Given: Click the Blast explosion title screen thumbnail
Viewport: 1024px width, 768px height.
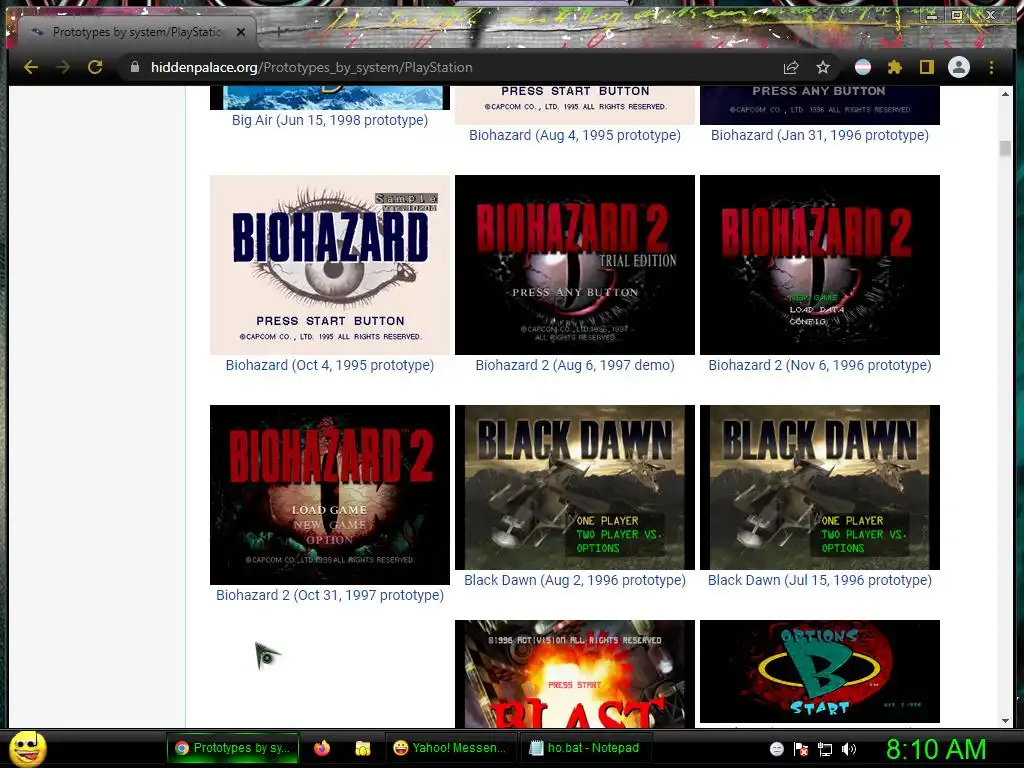Looking at the screenshot, I should [575, 674].
